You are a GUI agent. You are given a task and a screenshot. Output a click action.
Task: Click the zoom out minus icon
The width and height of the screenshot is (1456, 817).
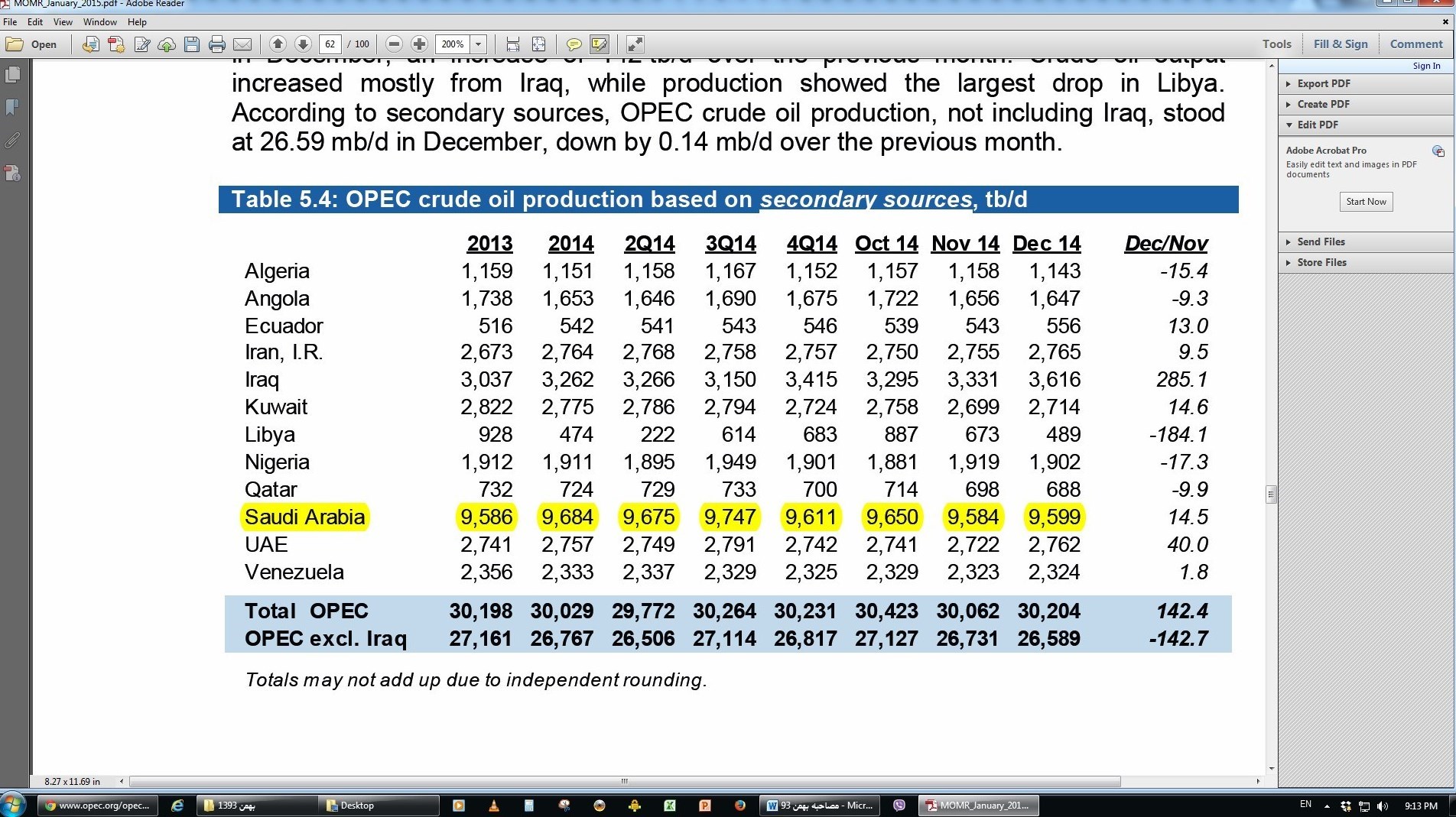(394, 44)
